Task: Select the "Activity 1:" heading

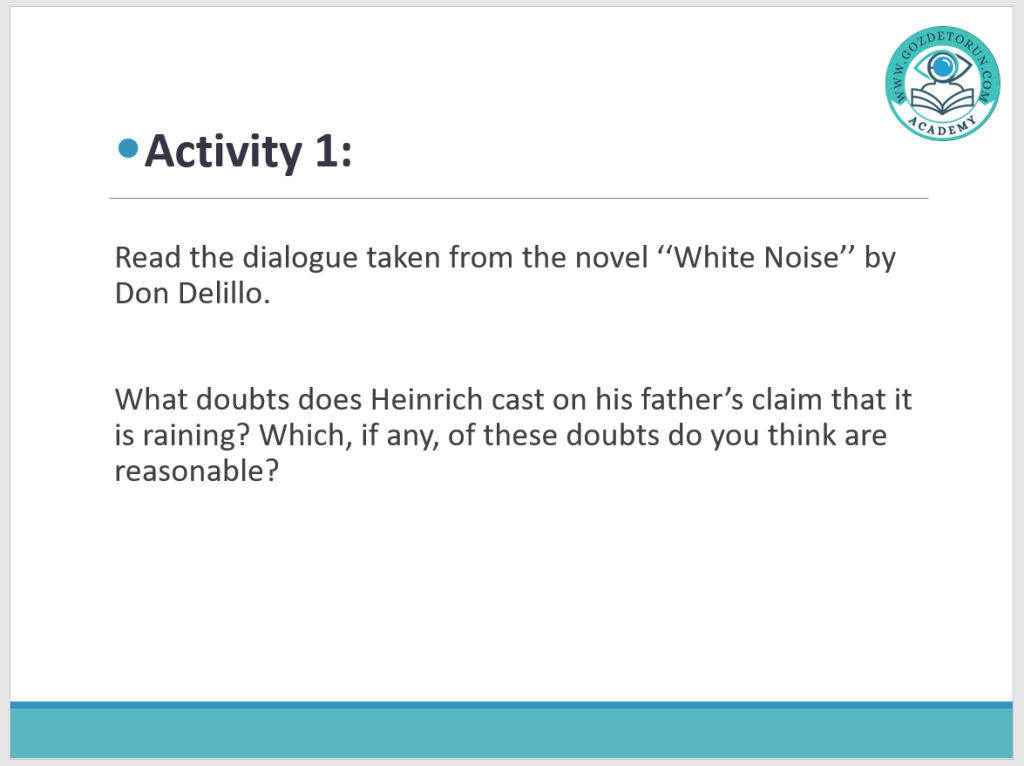Action: pos(248,152)
